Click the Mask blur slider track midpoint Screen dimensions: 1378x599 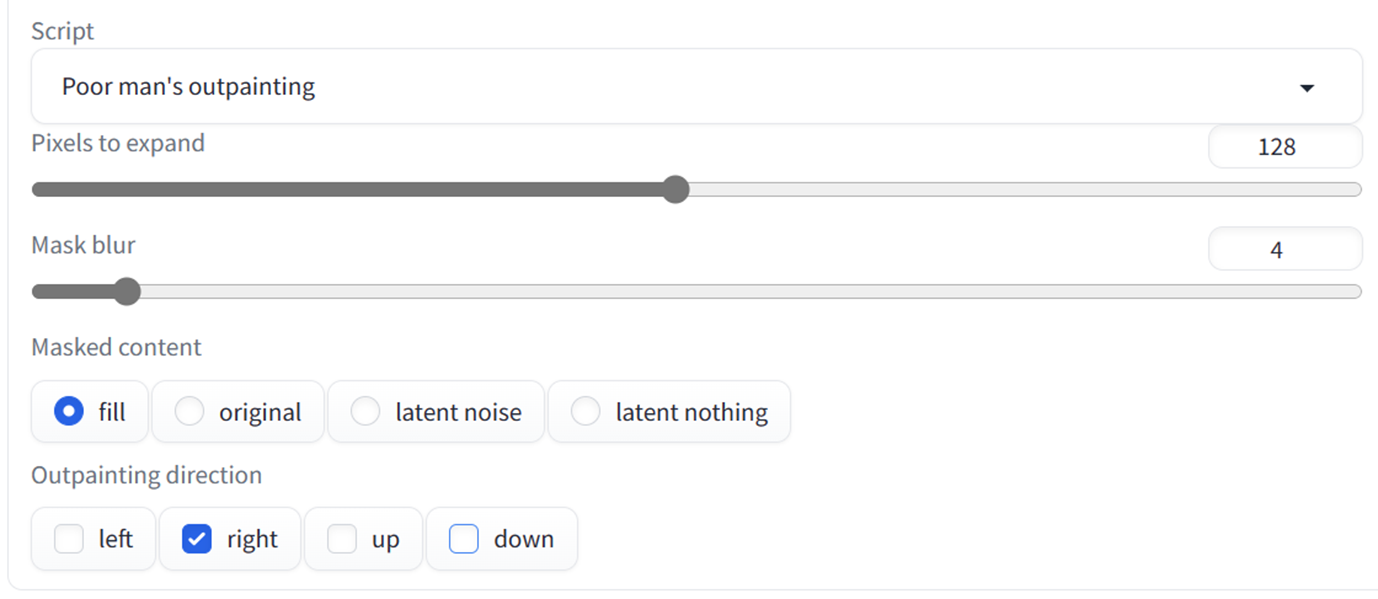point(696,291)
